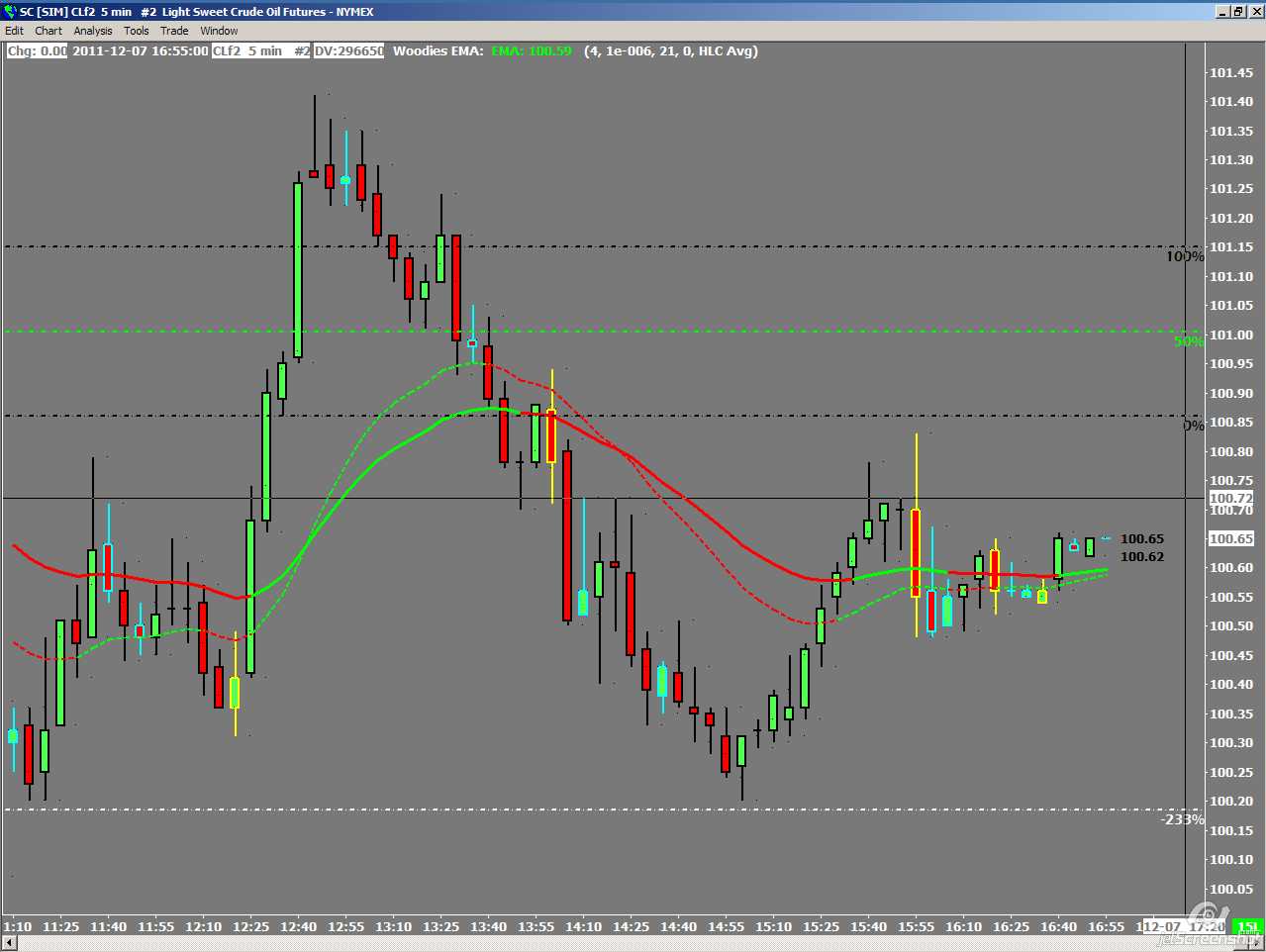
Task: Click the CLf2 5 min #2 header label
Action: coord(261,51)
